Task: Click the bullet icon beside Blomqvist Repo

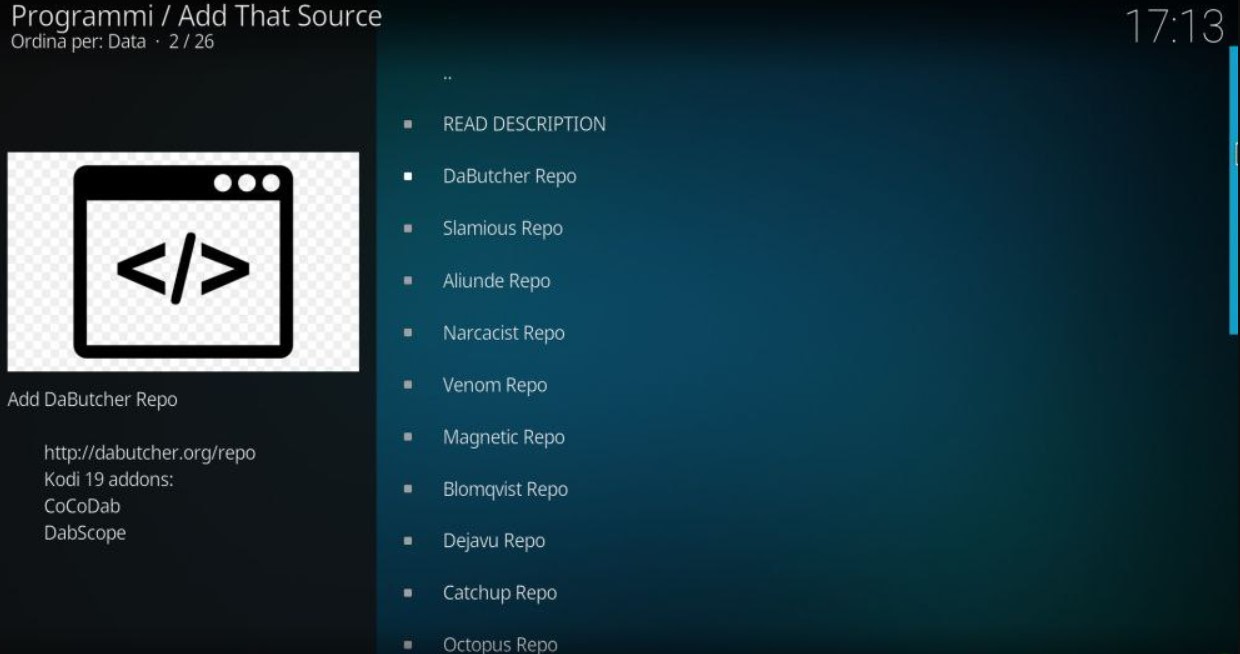Action: [408, 489]
